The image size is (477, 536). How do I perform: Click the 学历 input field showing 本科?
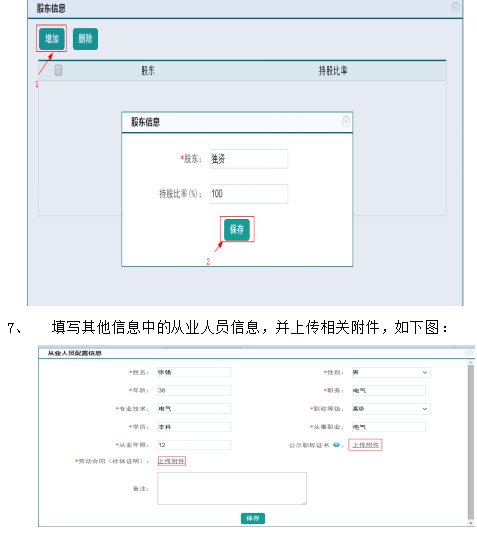pos(194,427)
